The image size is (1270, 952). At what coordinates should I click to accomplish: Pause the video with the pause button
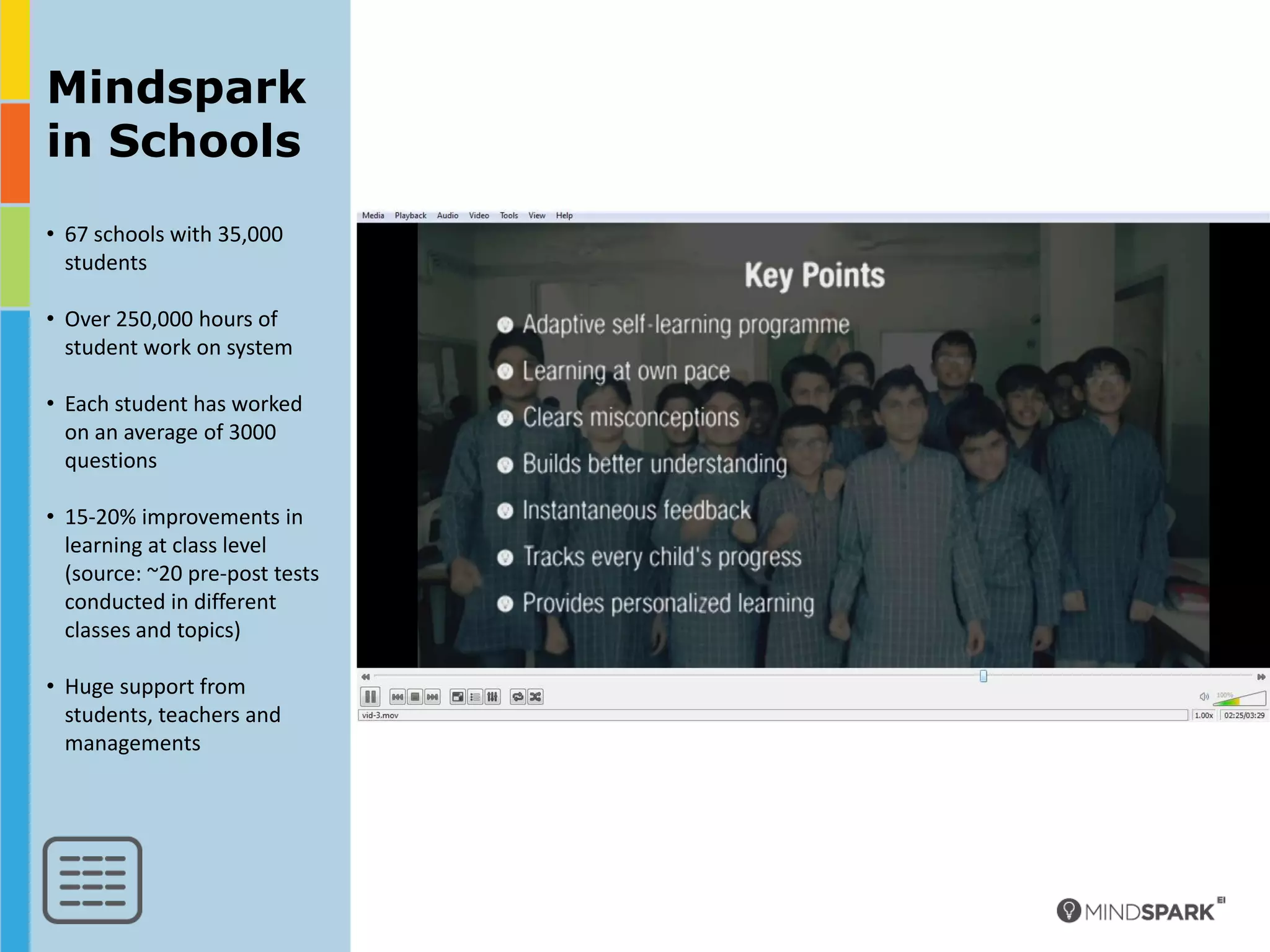(x=370, y=697)
